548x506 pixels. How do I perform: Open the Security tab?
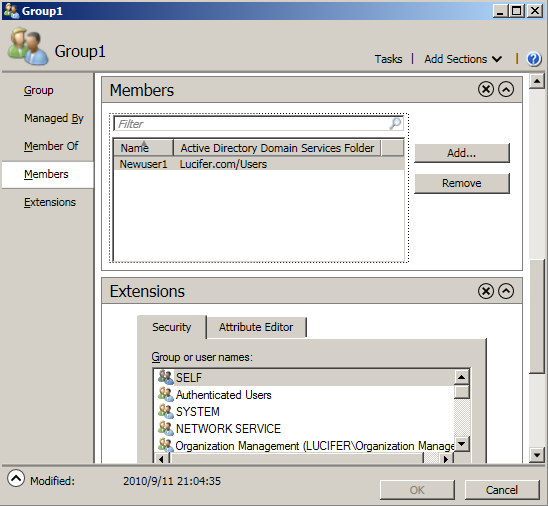pyautogui.click(x=172, y=327)
